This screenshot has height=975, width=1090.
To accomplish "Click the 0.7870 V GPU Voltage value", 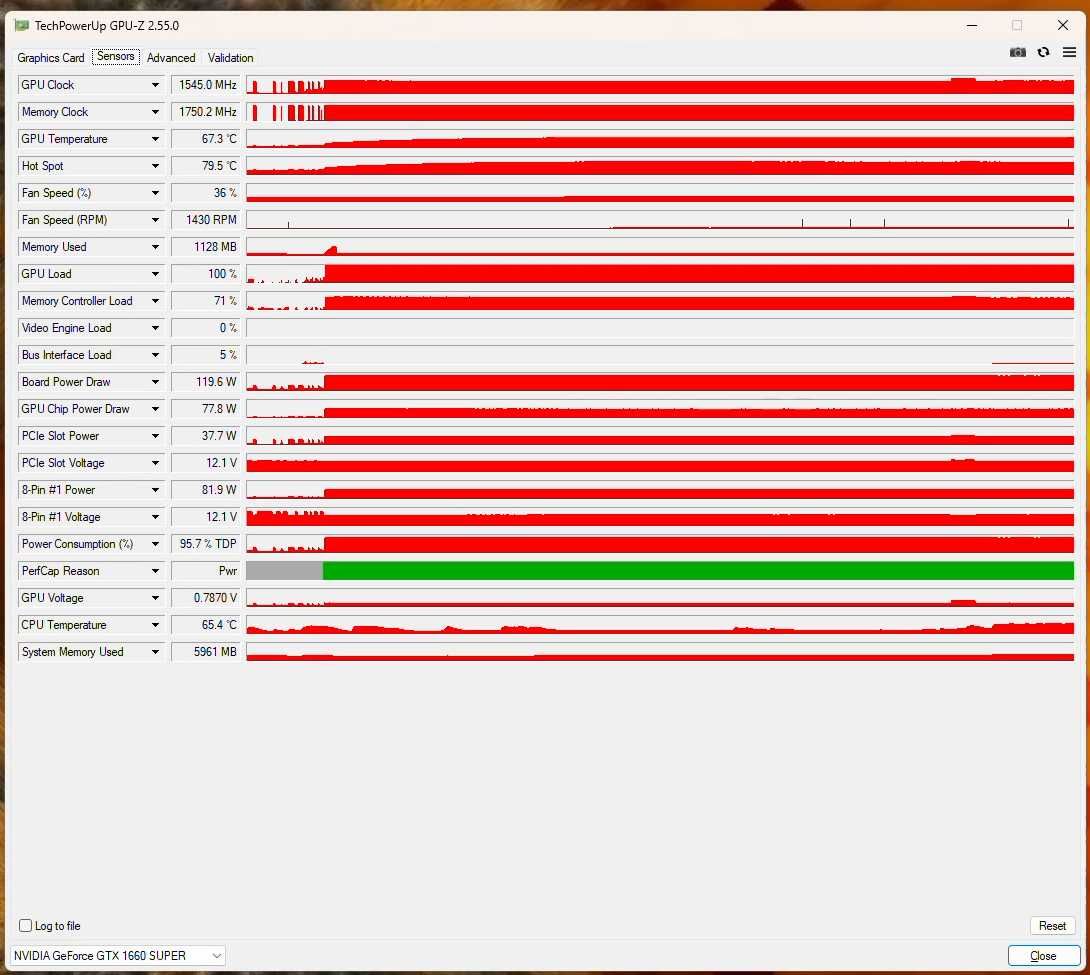I will [206, 598].
